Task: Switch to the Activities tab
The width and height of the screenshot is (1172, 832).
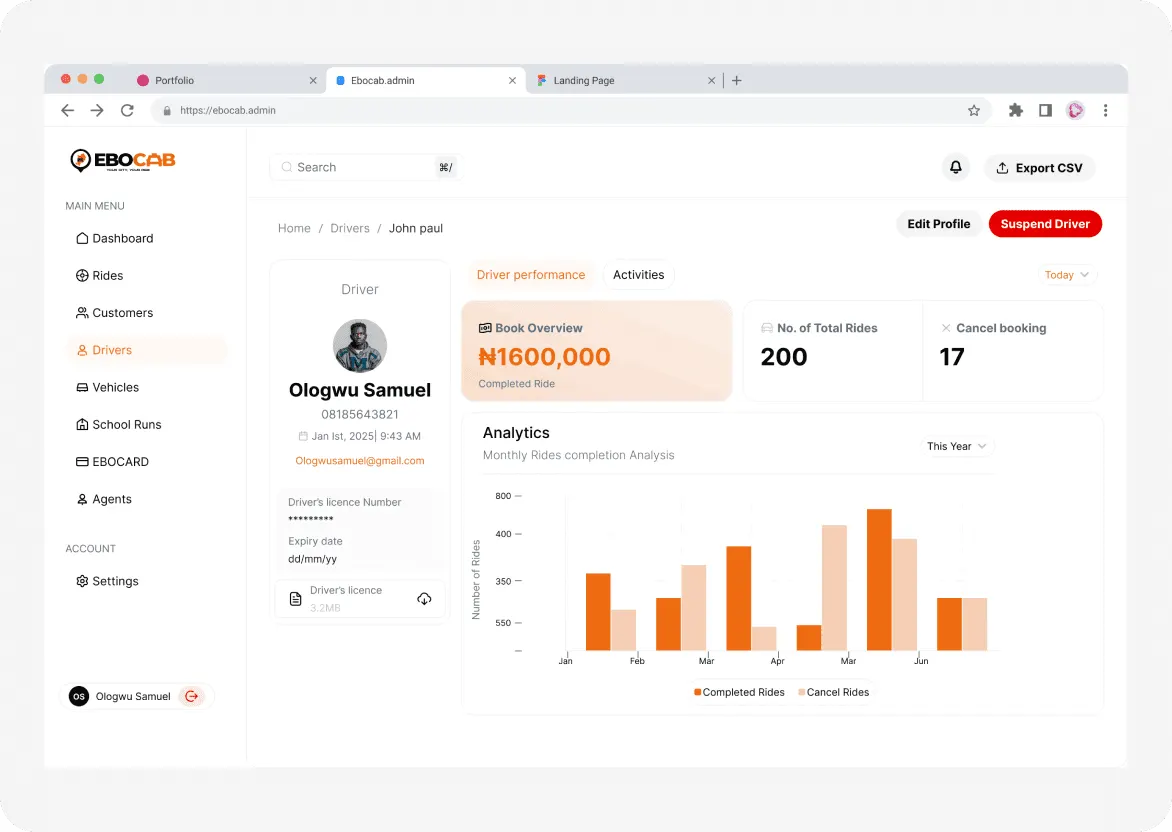Action: [x=638, y=275]
